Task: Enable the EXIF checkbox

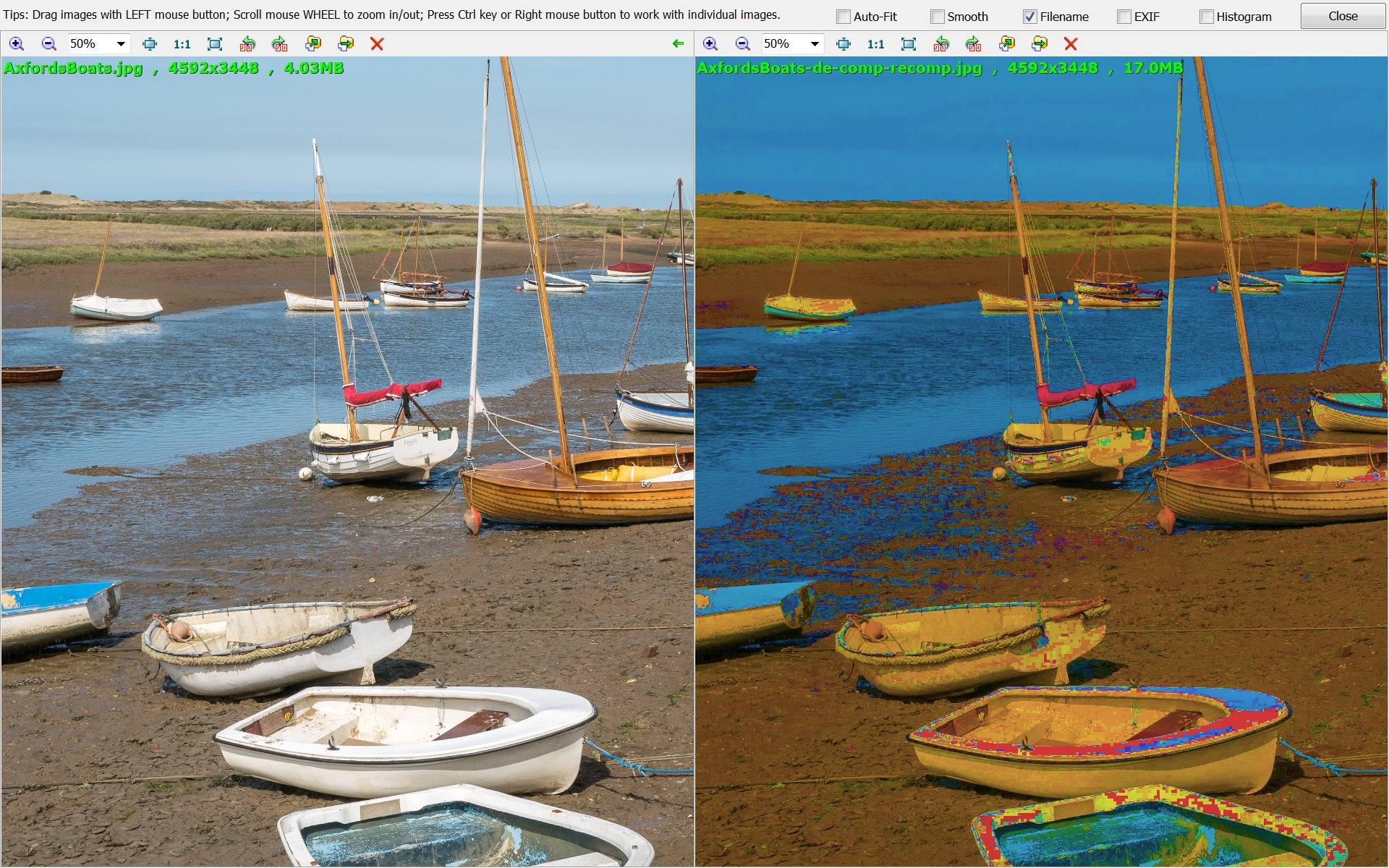Action: coord(1124,17)
